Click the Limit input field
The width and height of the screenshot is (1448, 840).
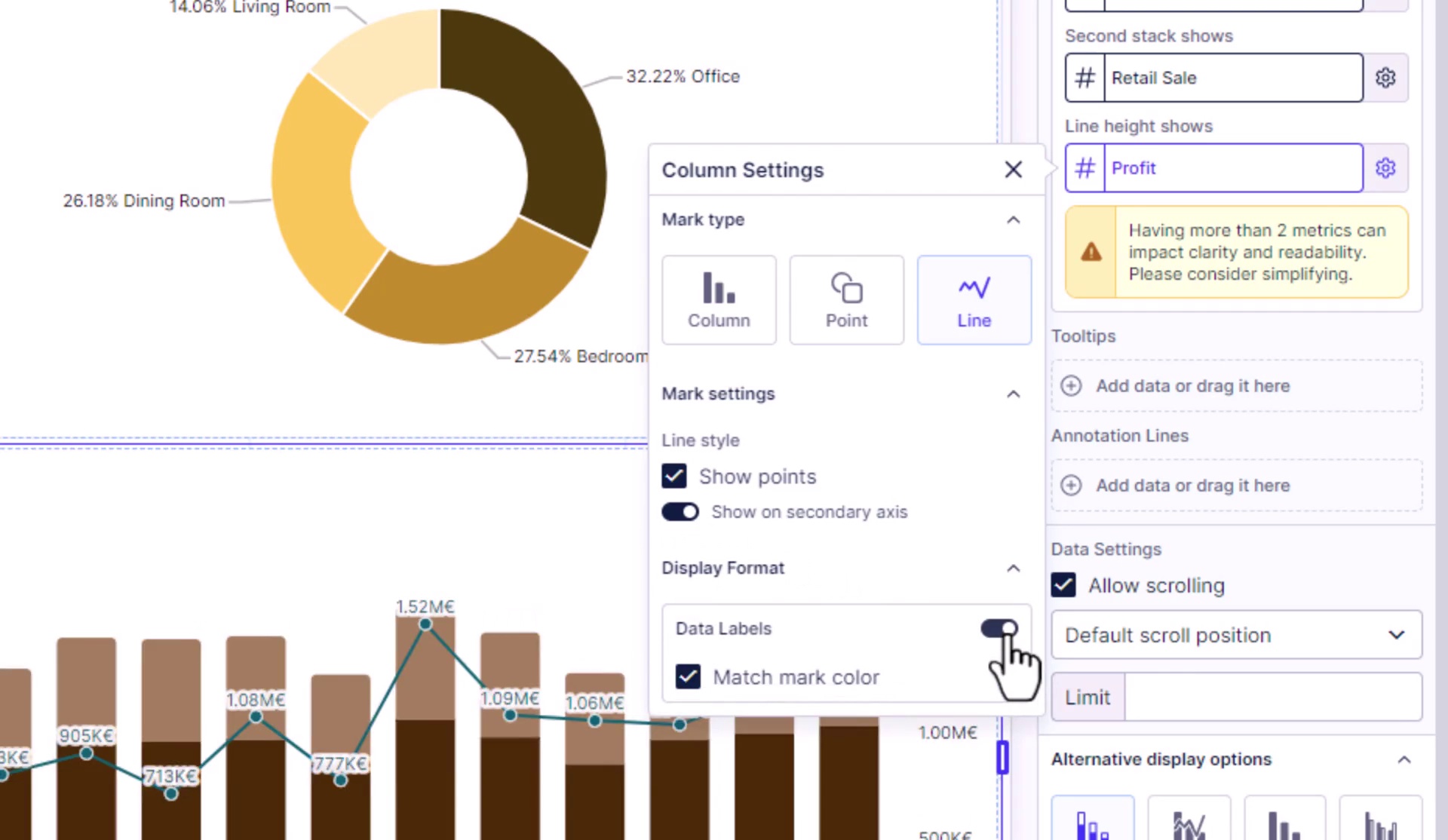pos(1272,697)
